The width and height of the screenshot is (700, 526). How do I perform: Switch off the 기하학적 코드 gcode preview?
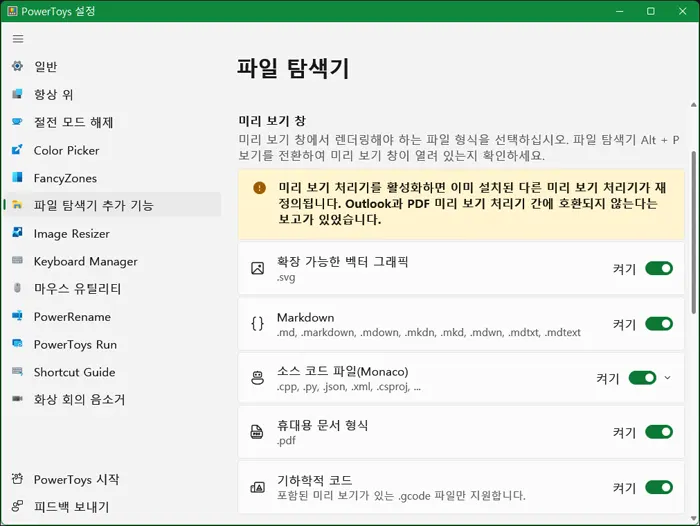point(659,488)
